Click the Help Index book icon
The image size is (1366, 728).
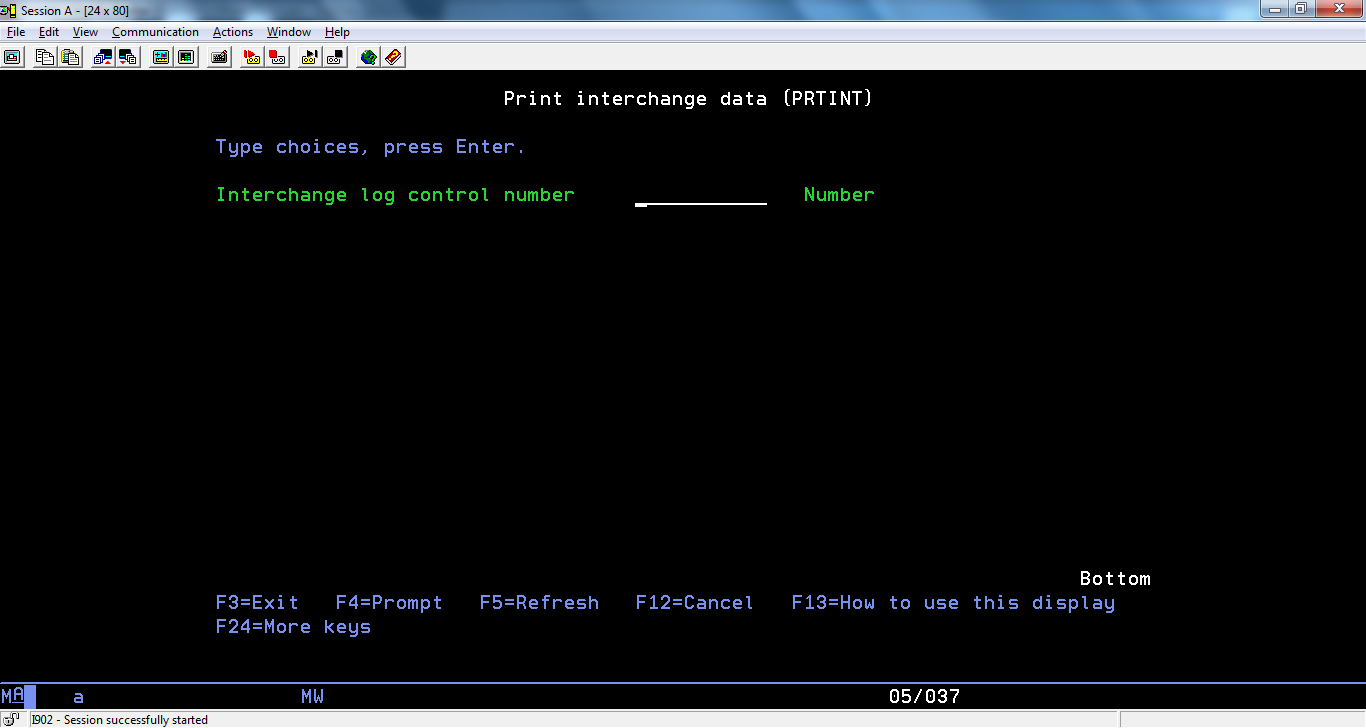click(x=393, y=57)
